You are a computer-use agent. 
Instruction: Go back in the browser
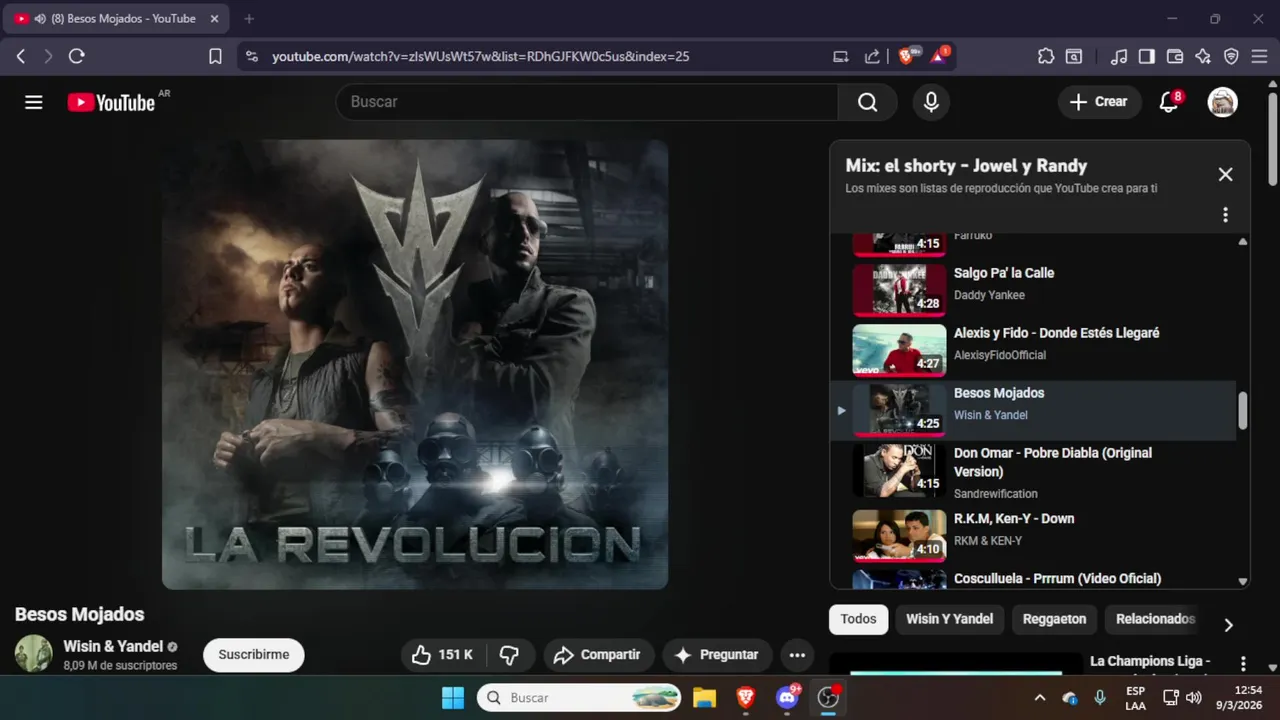(x=21, y=57)
